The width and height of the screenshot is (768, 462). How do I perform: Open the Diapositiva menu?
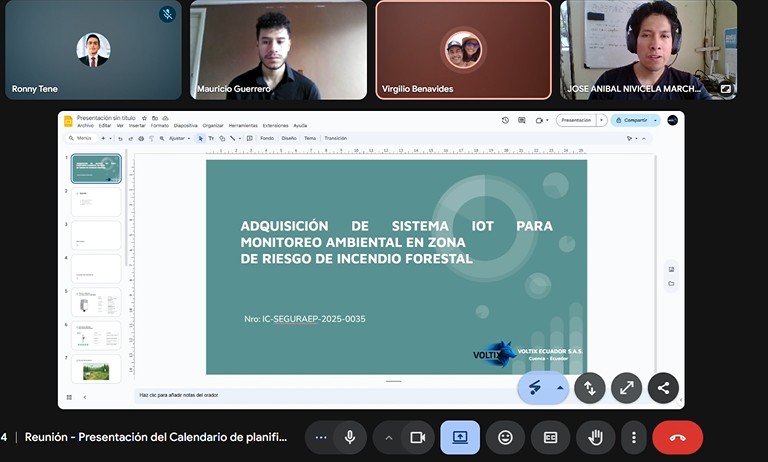click(186, 126)
